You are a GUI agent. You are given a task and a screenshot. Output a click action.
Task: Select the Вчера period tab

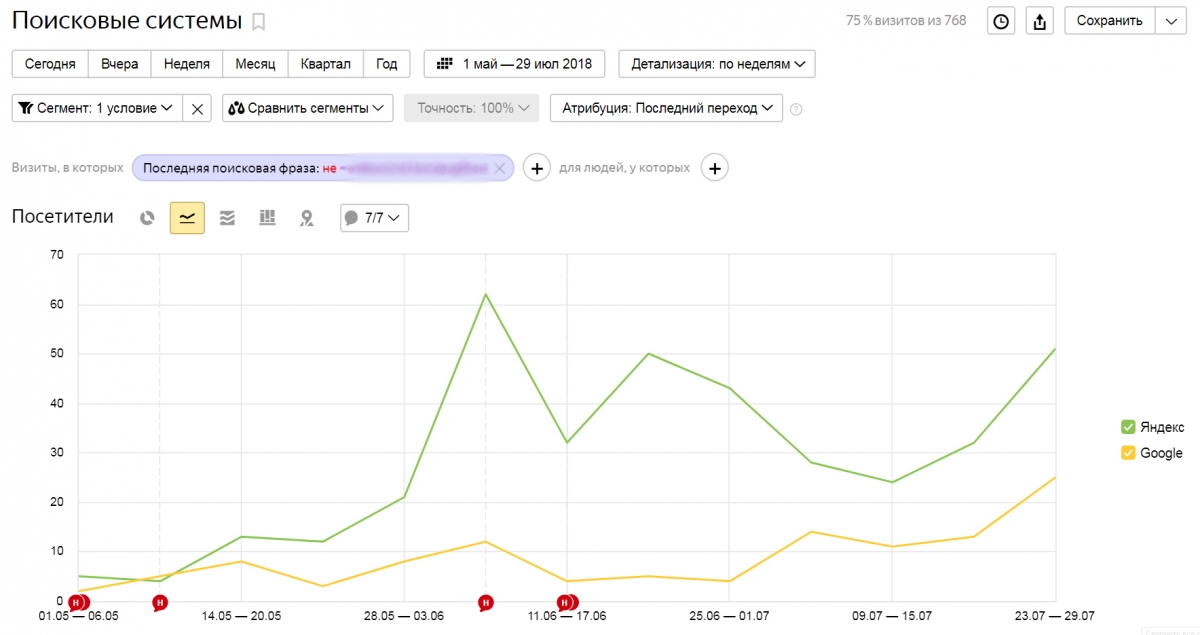[x=120, y=64]
